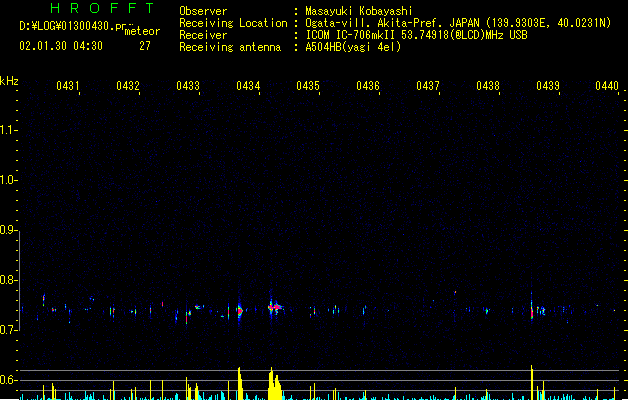Click the 0.7 kHz axis label
This screenshot has height=400, width=629.
[x=8, y=330]
